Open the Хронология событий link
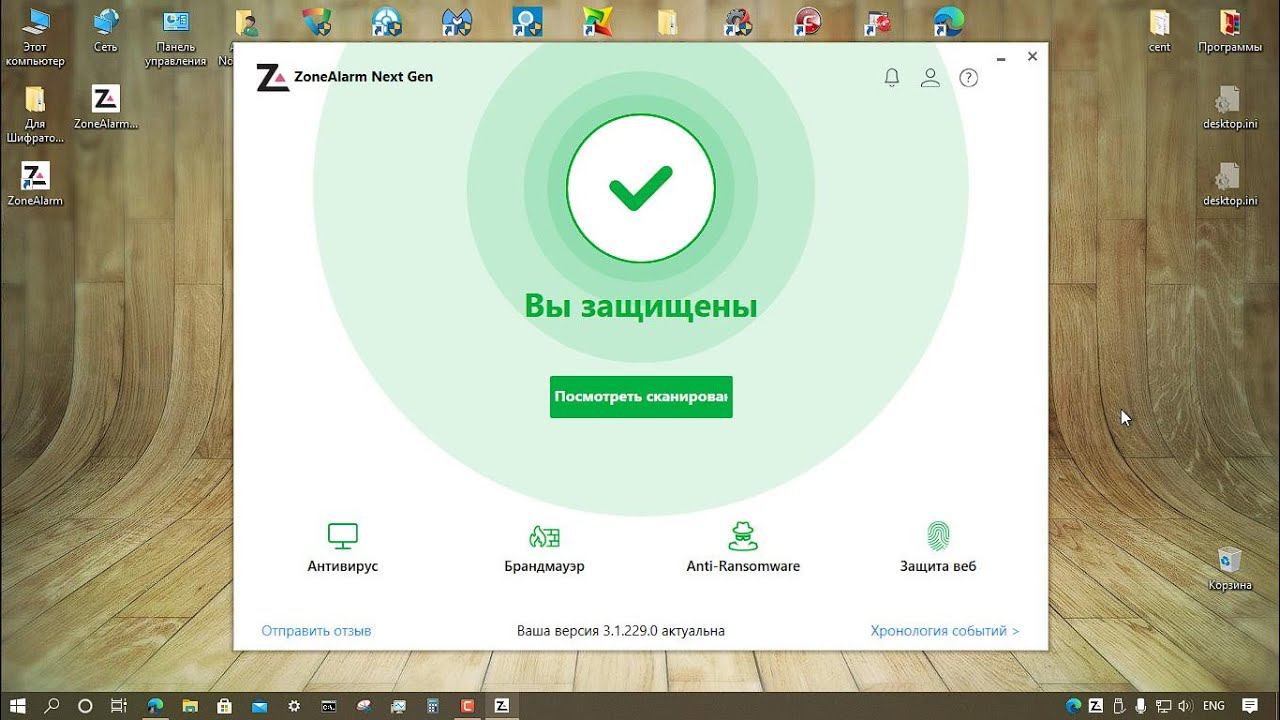Image resolution: width=1280 pixels, height=720 pixels. (945, 631)
